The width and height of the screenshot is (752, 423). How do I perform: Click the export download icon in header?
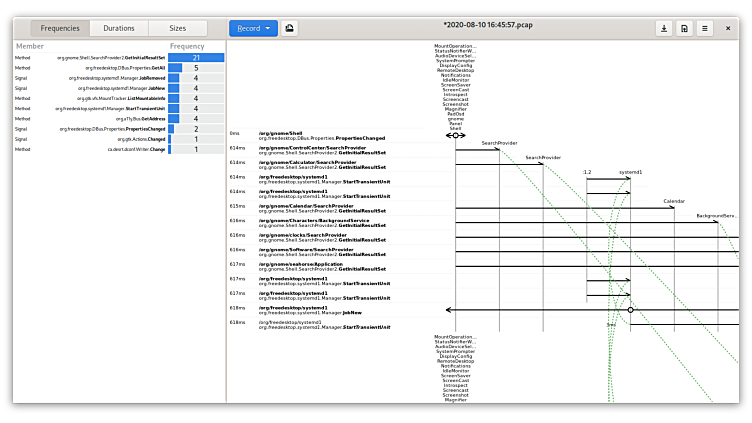click(x=663, y=28)
